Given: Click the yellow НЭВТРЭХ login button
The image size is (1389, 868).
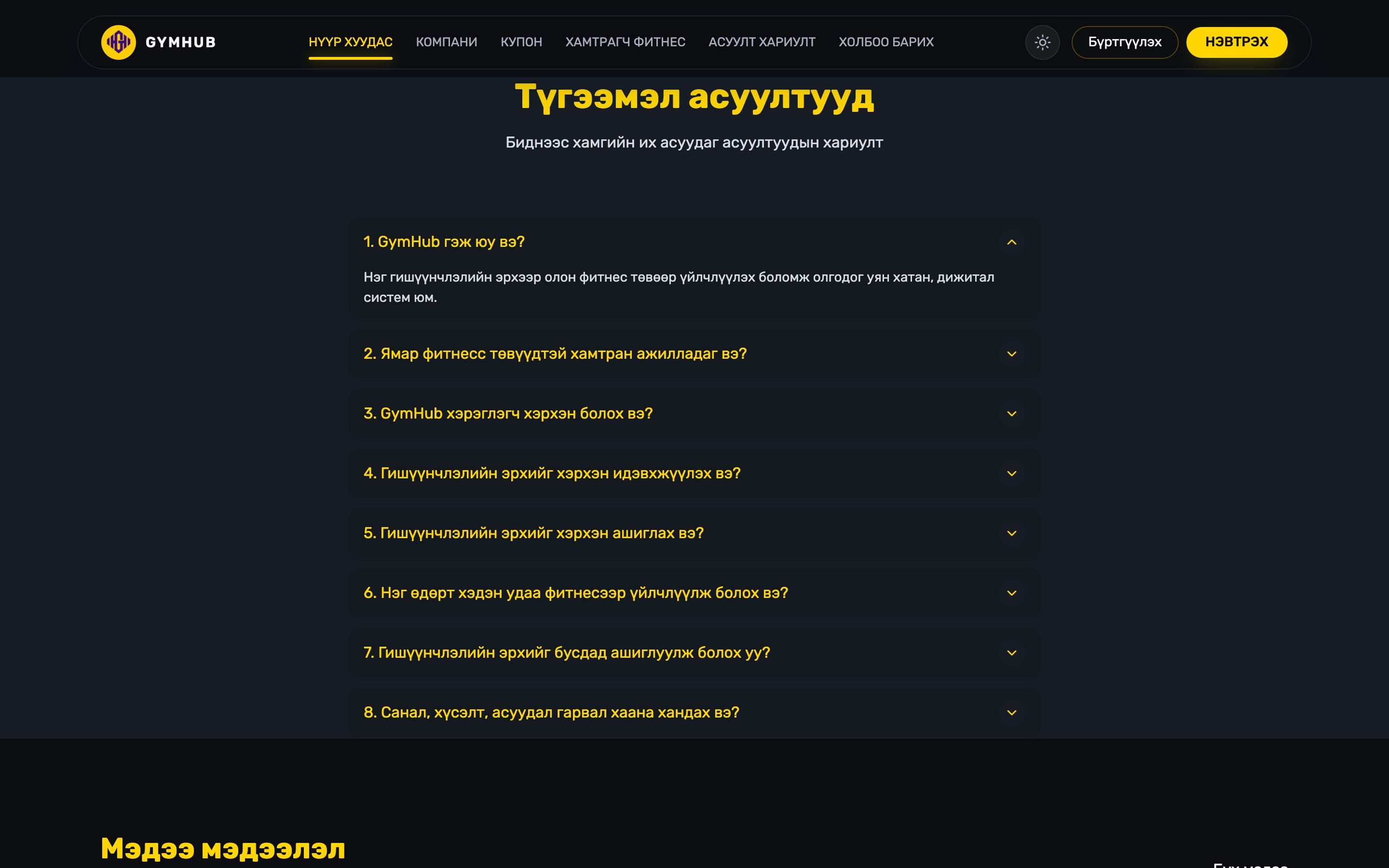Looking at the screenshot, I should point(1236,42).
